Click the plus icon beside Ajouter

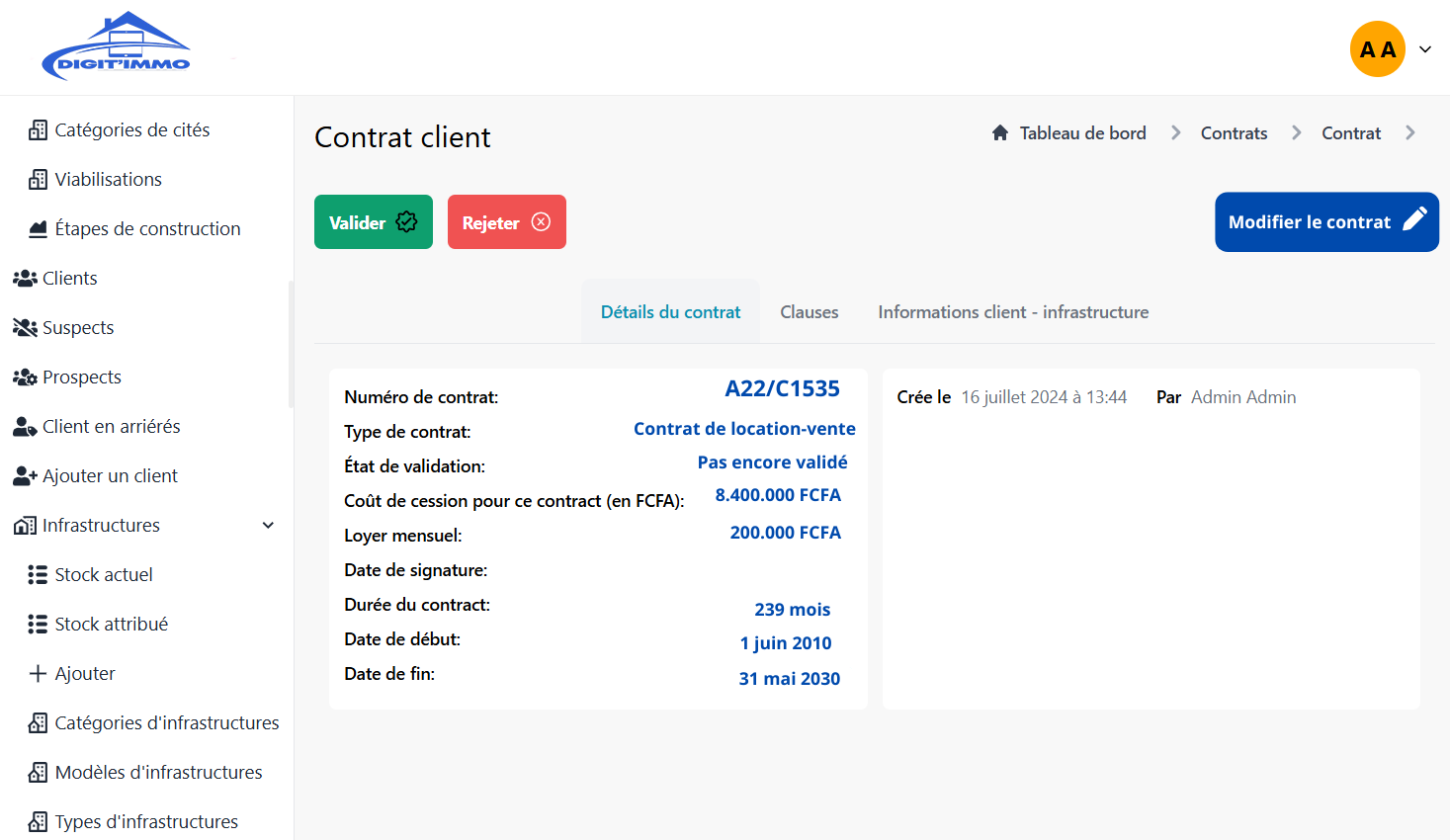coord(38,674)
